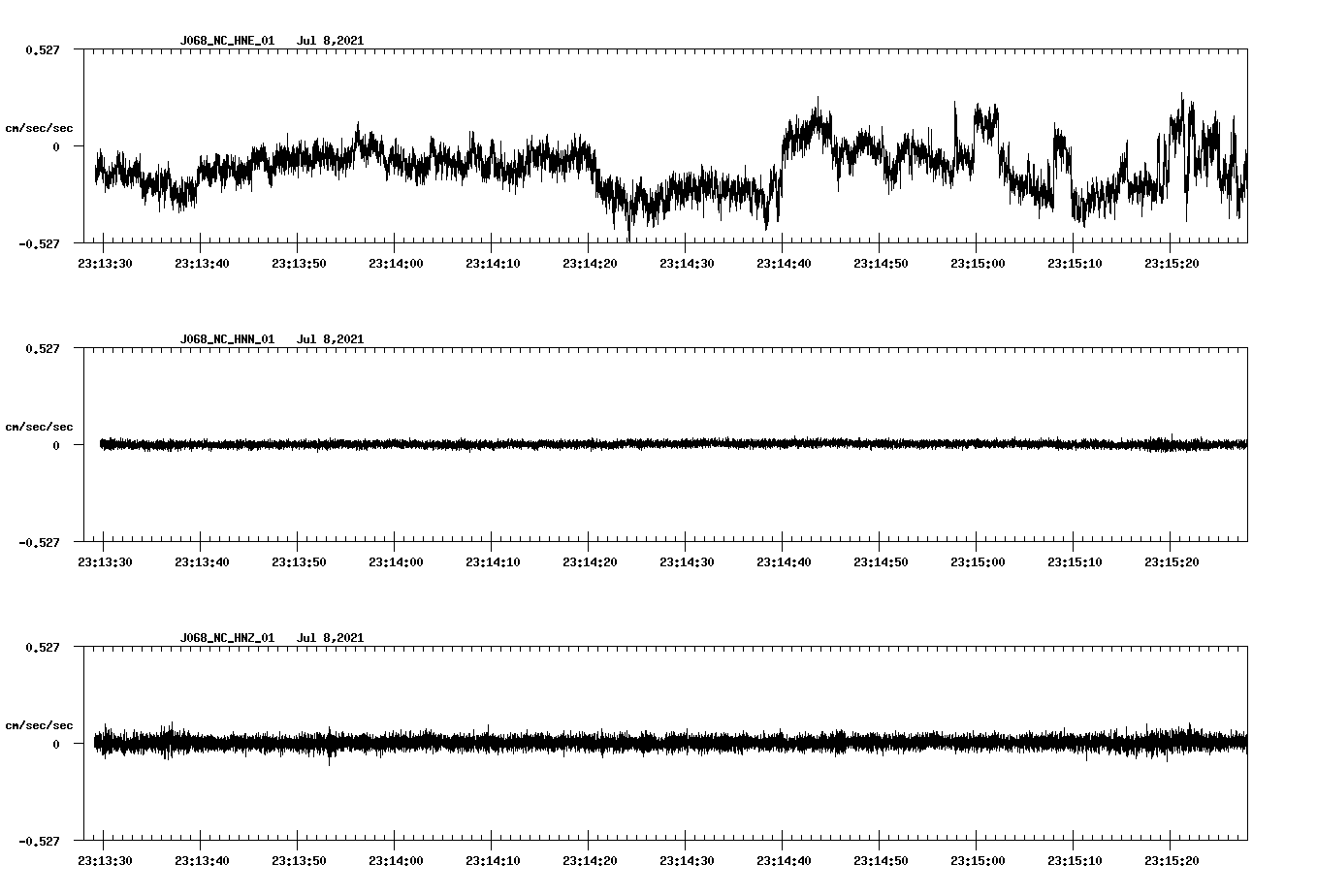The height and width of the screenshot is (896, 1317).
Task: Select 23:14:10 label on the HNZ plot axis
Action: 492,860
